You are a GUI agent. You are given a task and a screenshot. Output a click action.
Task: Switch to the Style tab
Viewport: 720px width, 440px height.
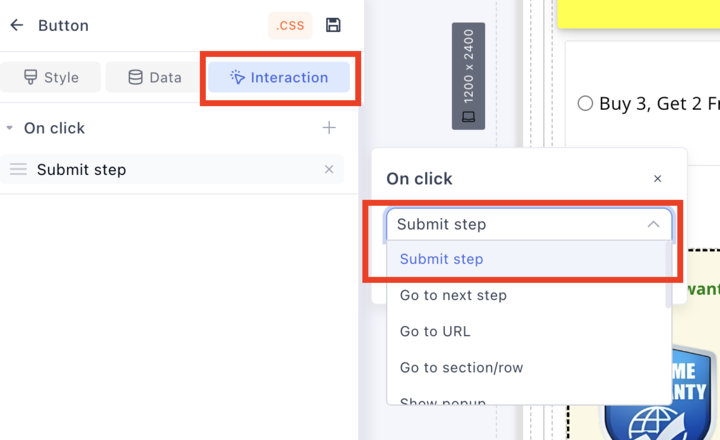(x=51, y=77)
